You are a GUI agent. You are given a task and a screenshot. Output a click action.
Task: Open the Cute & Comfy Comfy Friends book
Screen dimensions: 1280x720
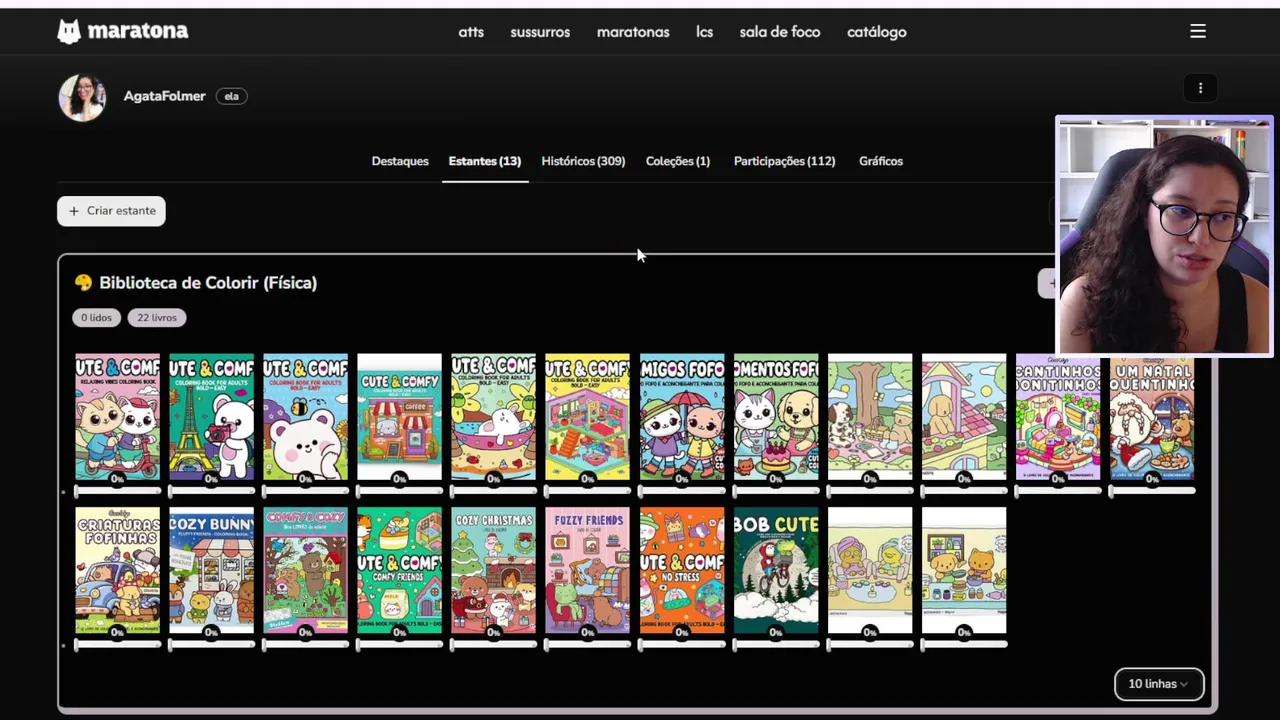[x=399, y=571]
